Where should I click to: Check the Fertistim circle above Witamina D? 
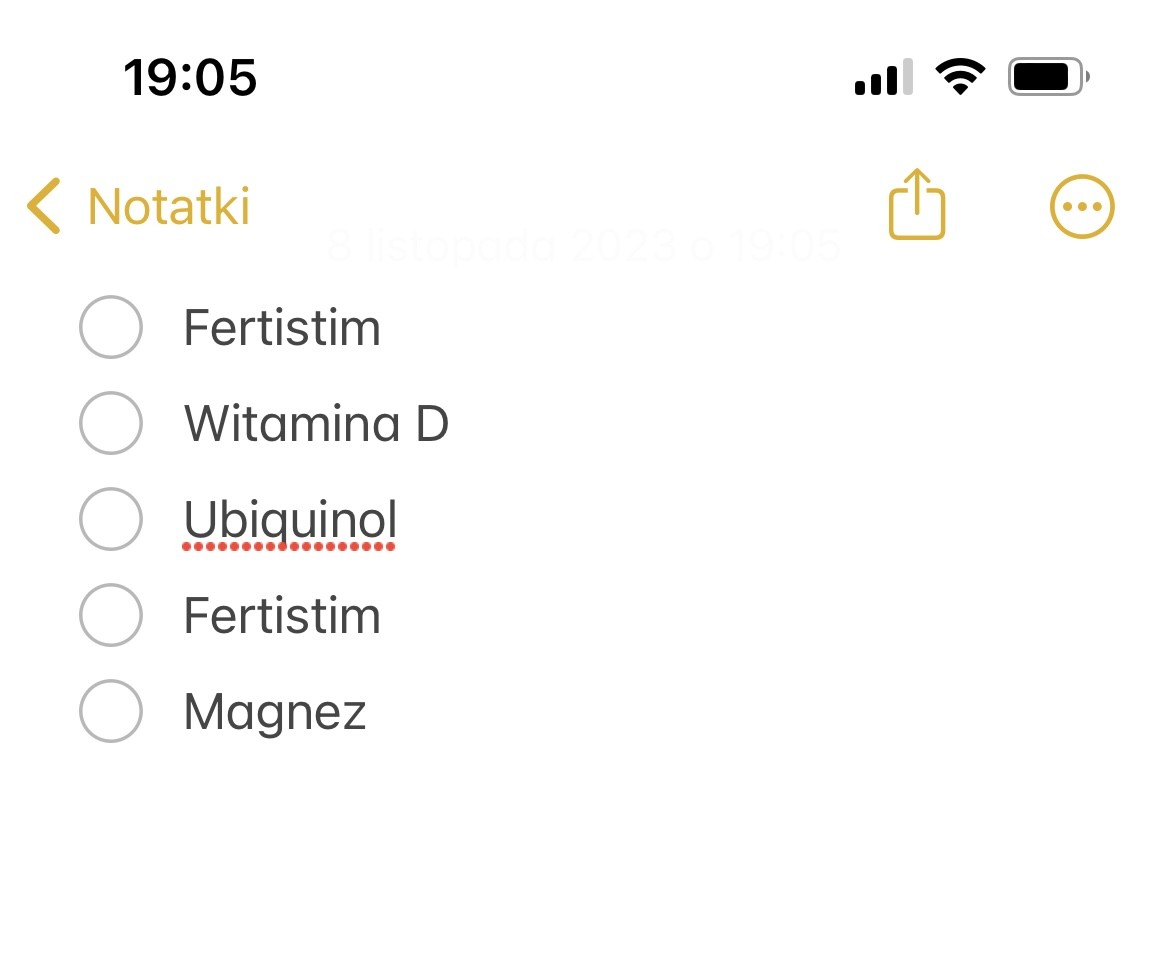(x=110, y=327)
